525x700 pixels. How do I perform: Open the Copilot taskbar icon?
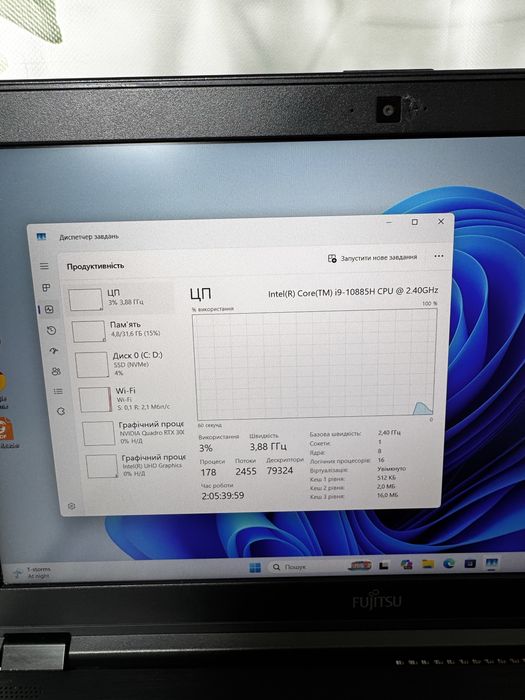click(406, 565)
